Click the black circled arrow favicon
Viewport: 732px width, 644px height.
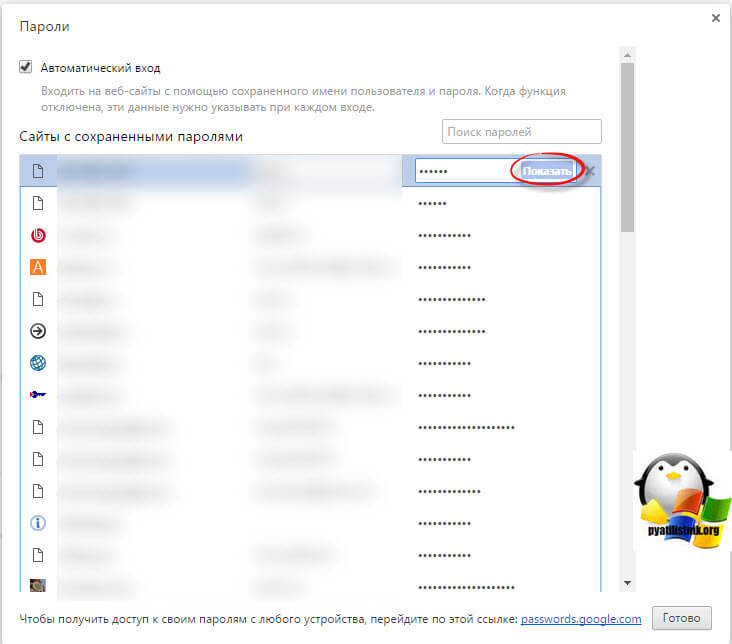[39, 331]
